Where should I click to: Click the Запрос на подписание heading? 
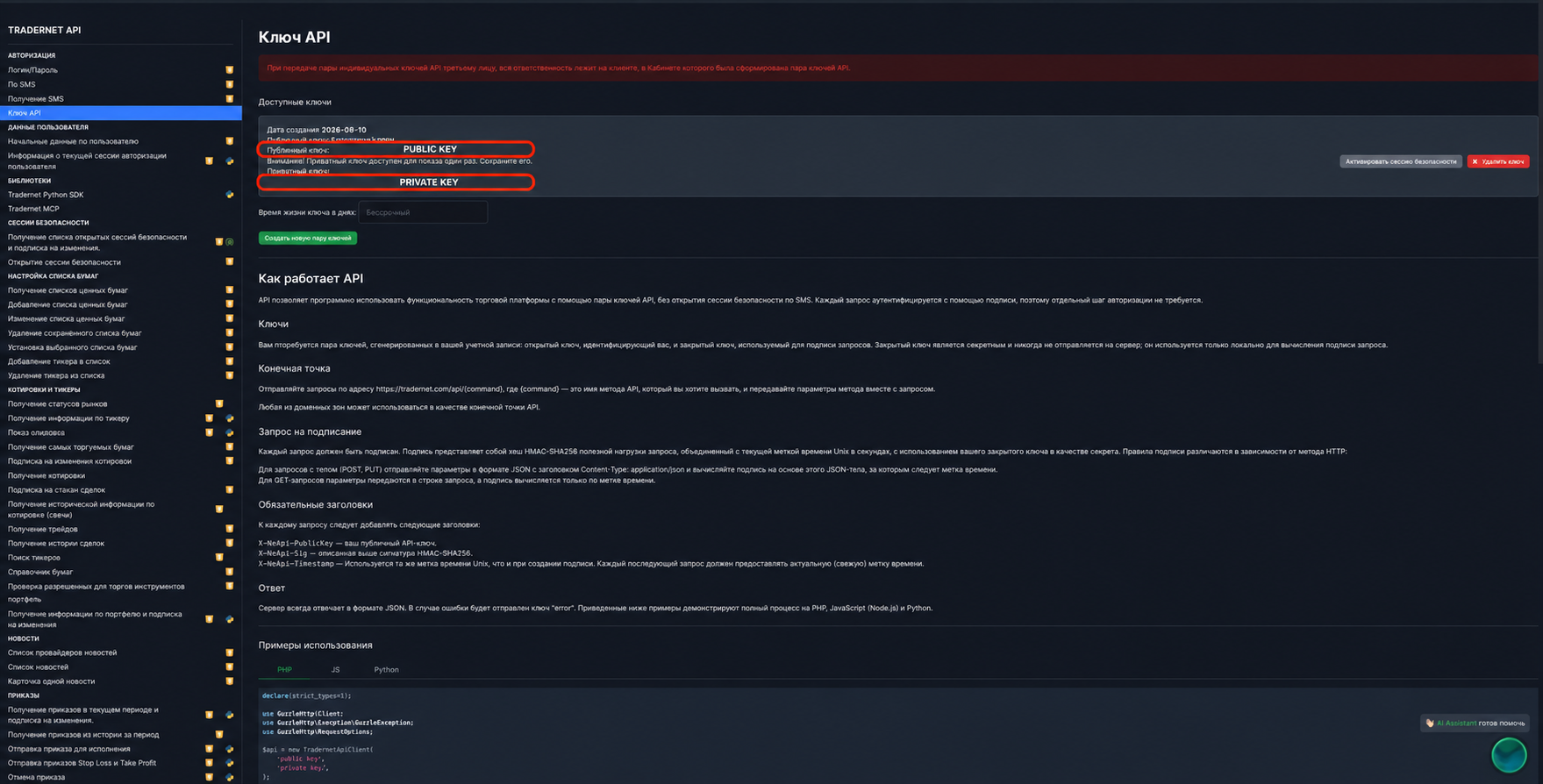point(310,432)
